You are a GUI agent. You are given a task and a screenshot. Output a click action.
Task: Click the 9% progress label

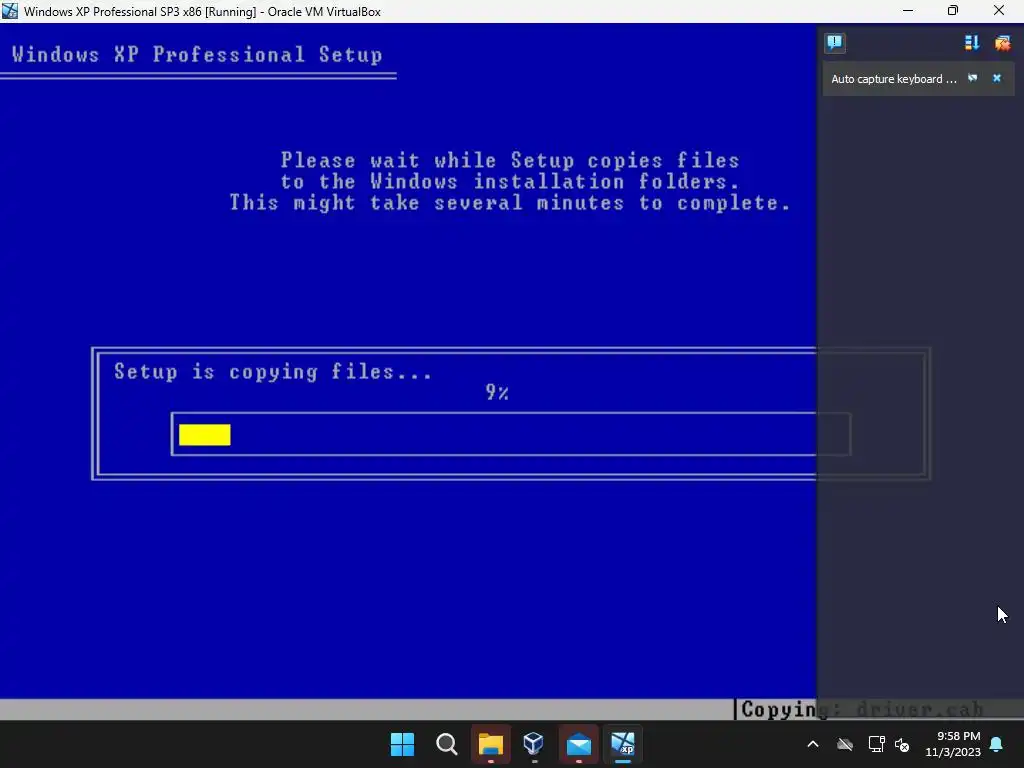(x=497, y=392)
